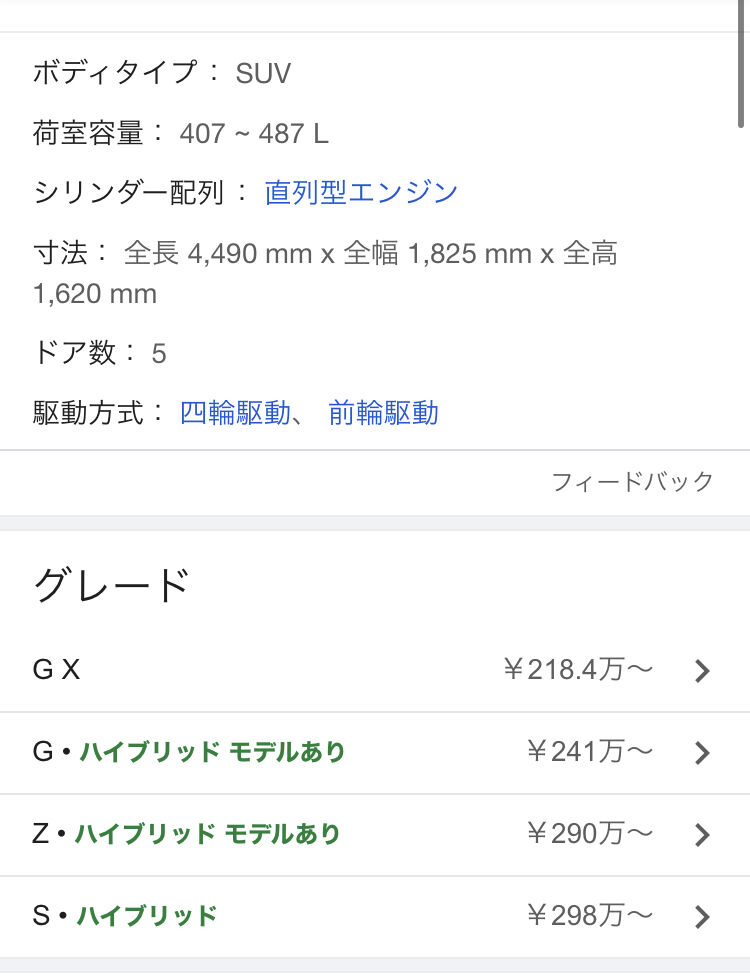Tap the ￥298万〜 price
Screen dimensions: 750x977
tap(590, 916)
